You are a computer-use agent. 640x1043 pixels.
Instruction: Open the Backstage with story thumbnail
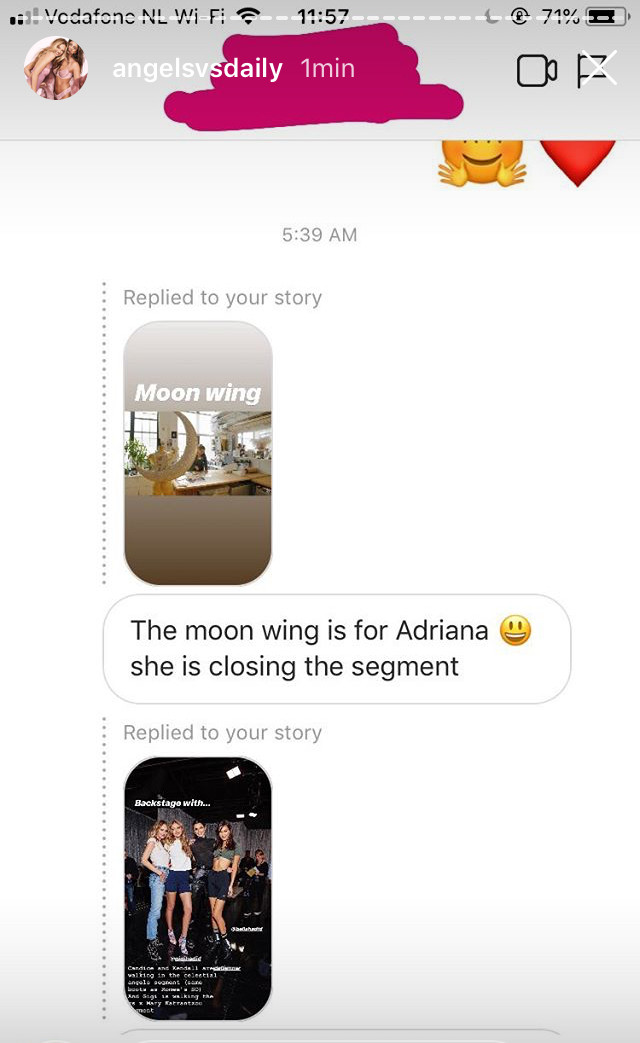198,888
